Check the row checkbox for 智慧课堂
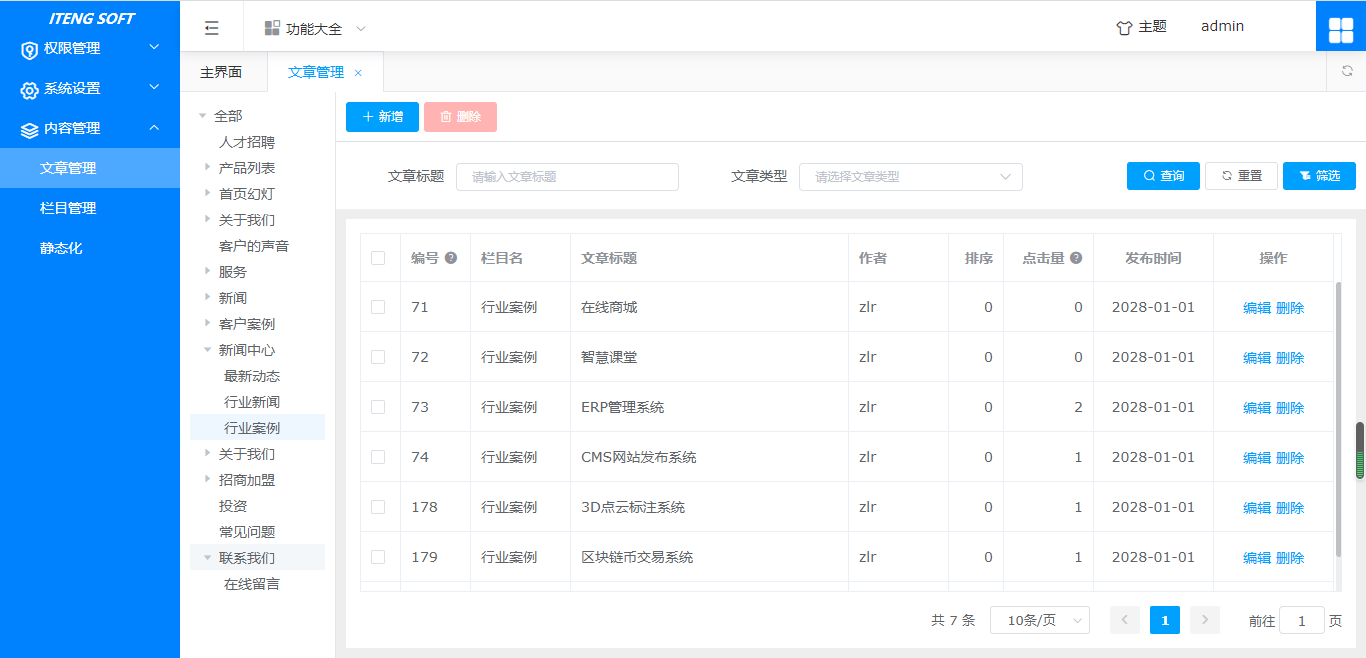 pos(380,357)
